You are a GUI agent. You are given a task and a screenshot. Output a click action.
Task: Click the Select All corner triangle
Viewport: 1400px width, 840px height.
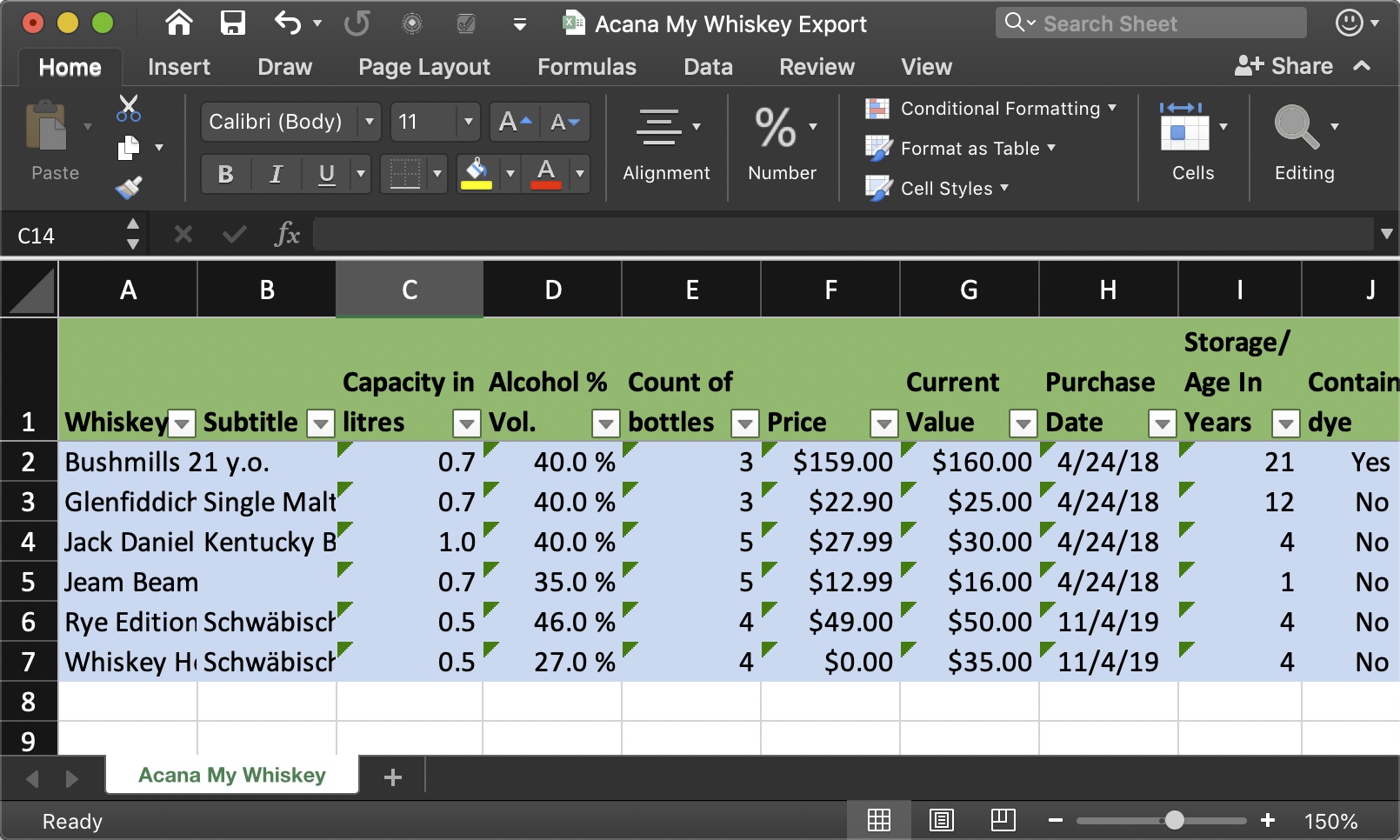click(30, 290)
